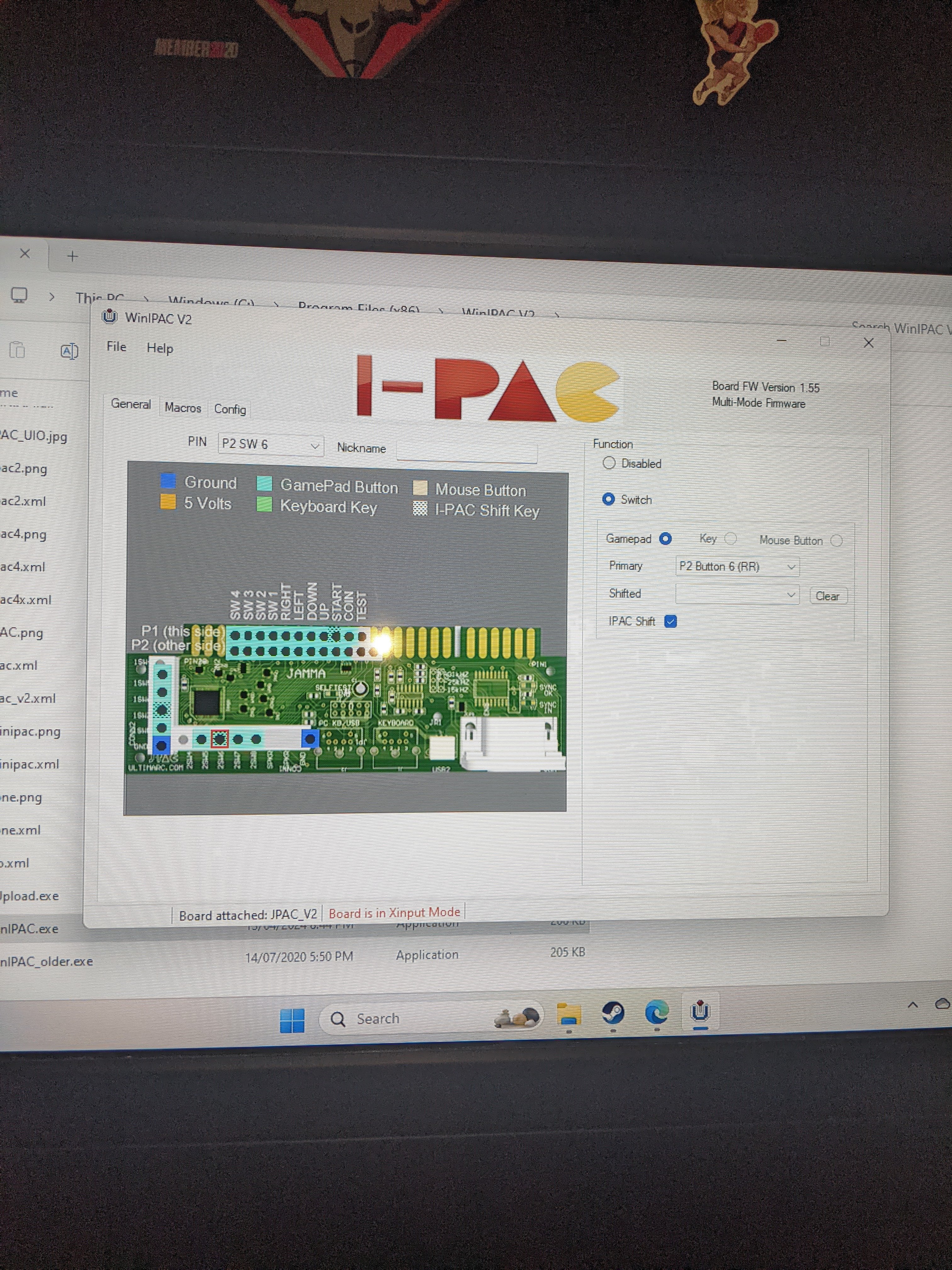The image size is (952, 1270).
Task: Switch to the Macros tab
Action: tap(183, 407)
